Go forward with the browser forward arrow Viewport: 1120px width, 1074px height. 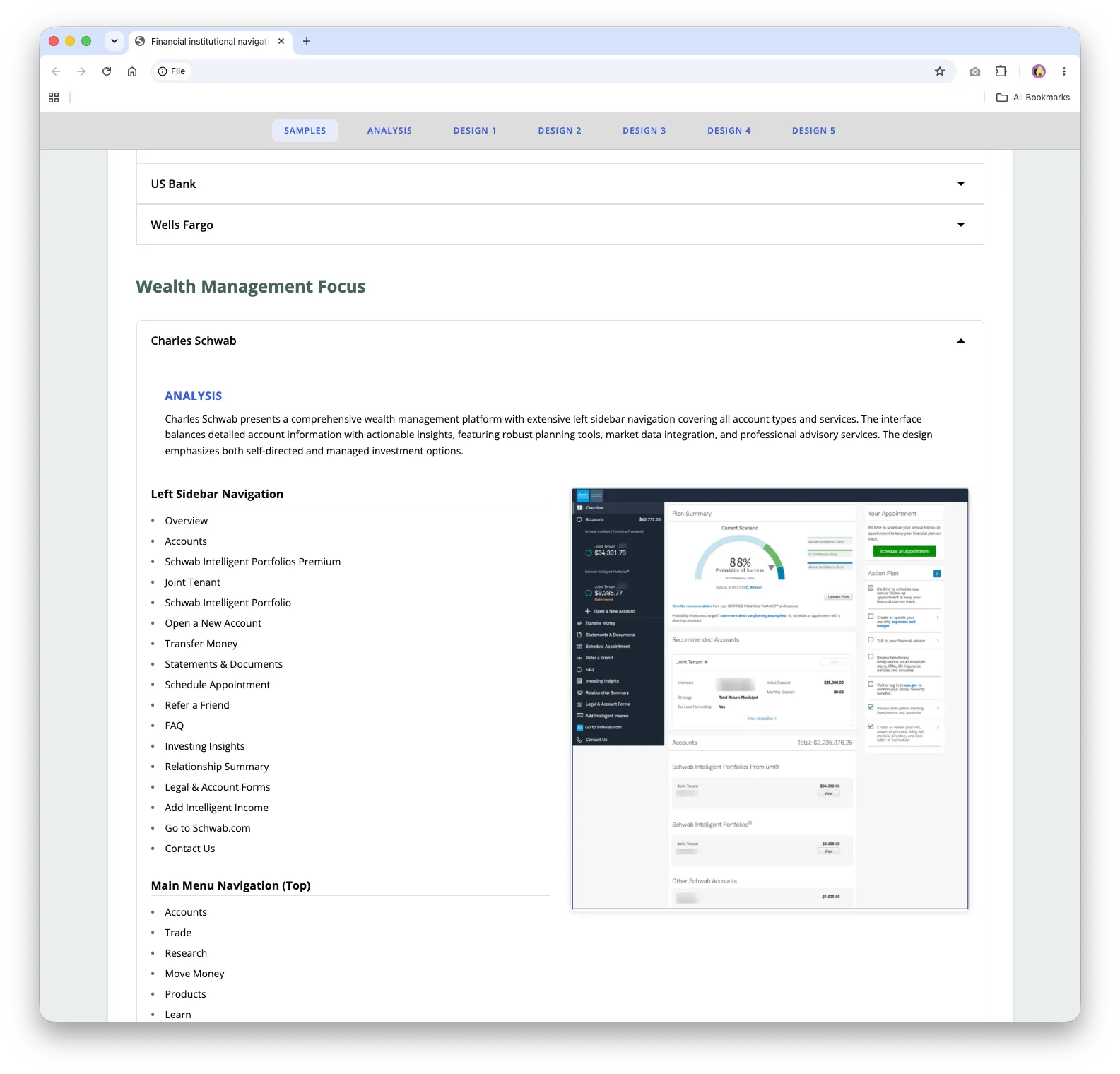point(81,71)
